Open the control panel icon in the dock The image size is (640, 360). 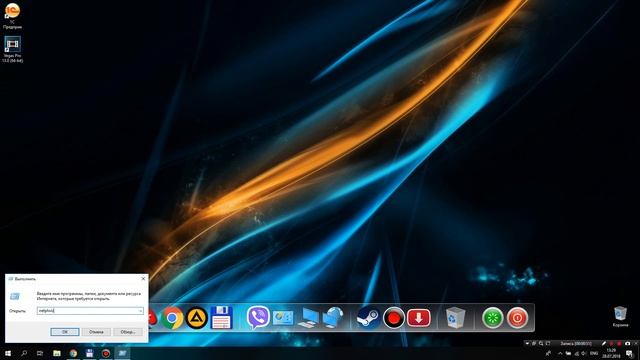pyautogui.click(x=283, y=318)
